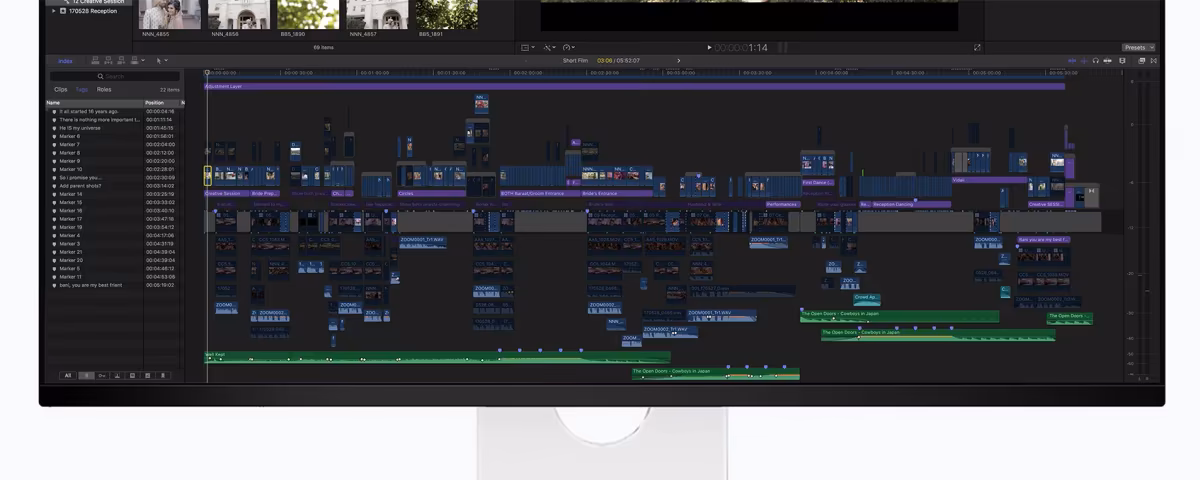
Task: Select the NNN_4856 clip thumbnail
Action: (239, 14)
